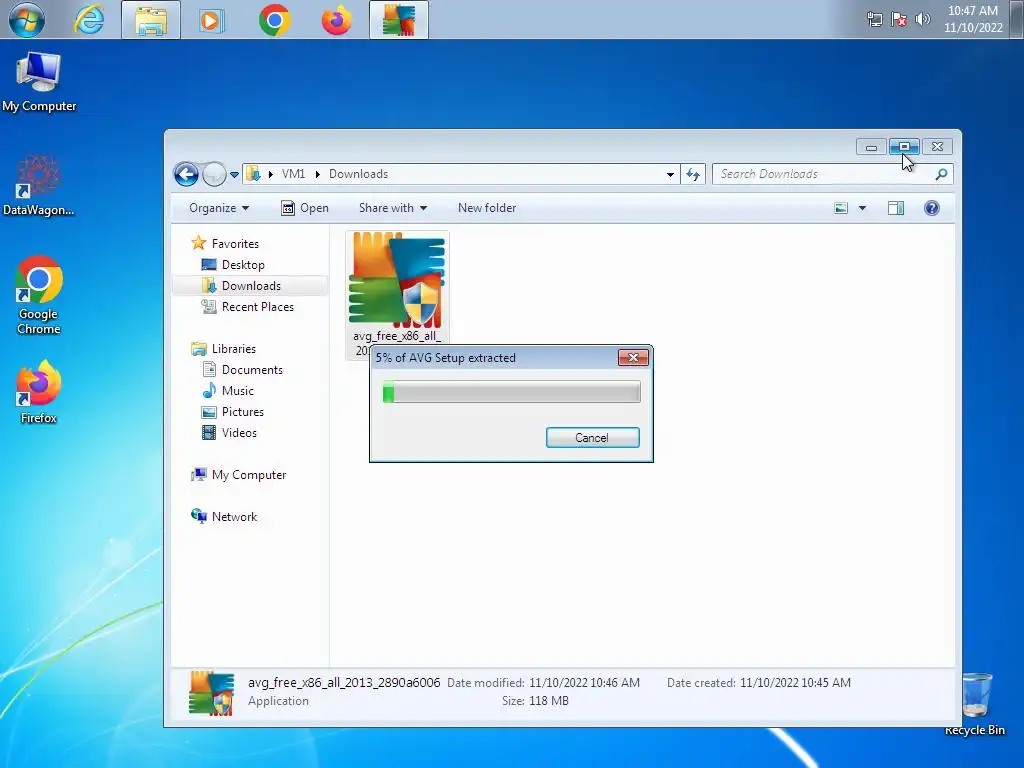
Task: Cancel the AVG Setup extraction
Action: pyautogui.click(x=592, y=438)
